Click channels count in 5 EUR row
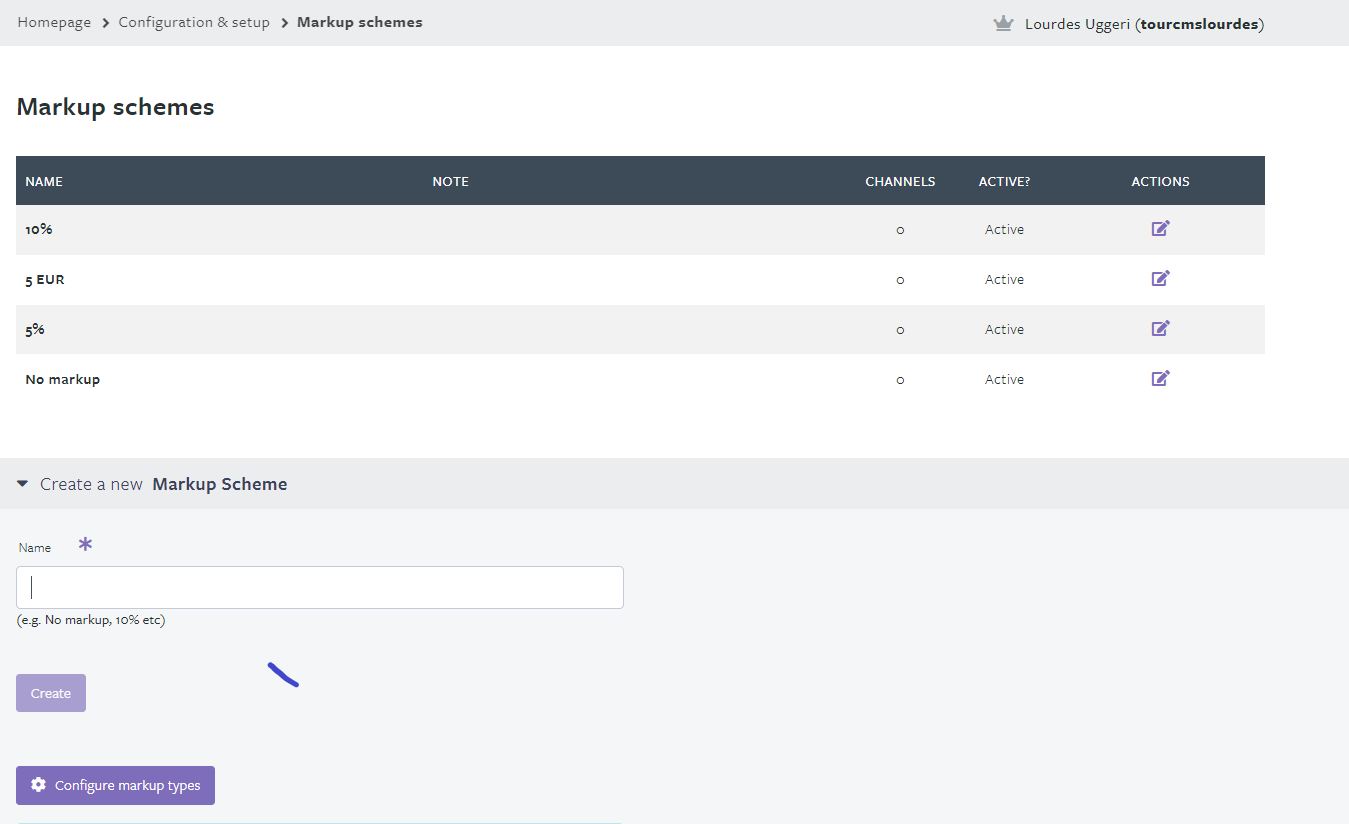The height and width of the screenshot is (824, 1349). point(900,280)
